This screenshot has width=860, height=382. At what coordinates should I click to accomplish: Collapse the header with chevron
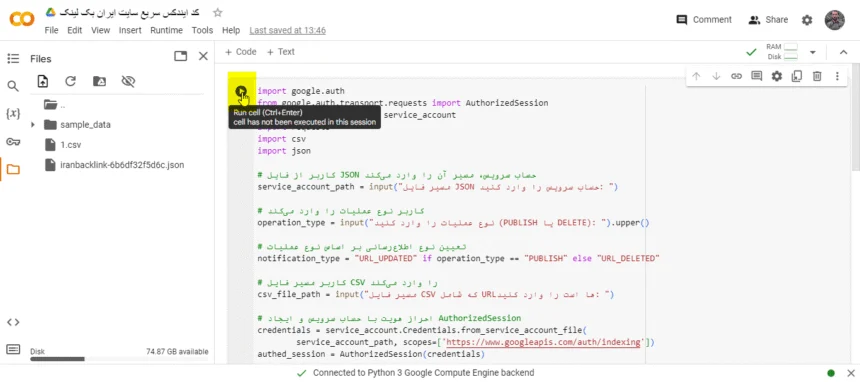844,52
